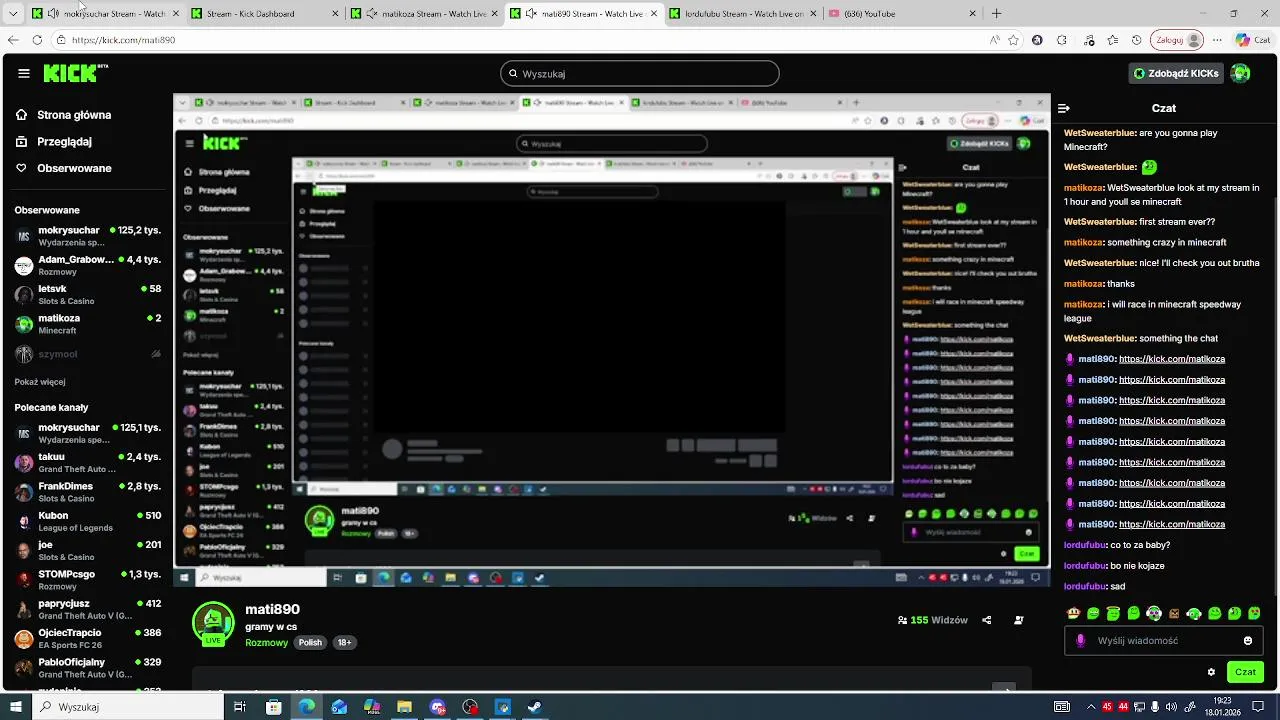This screenshot has height=720, width=1280.
Task: Click the 18+ tag
Action: [x=344, y=642]
